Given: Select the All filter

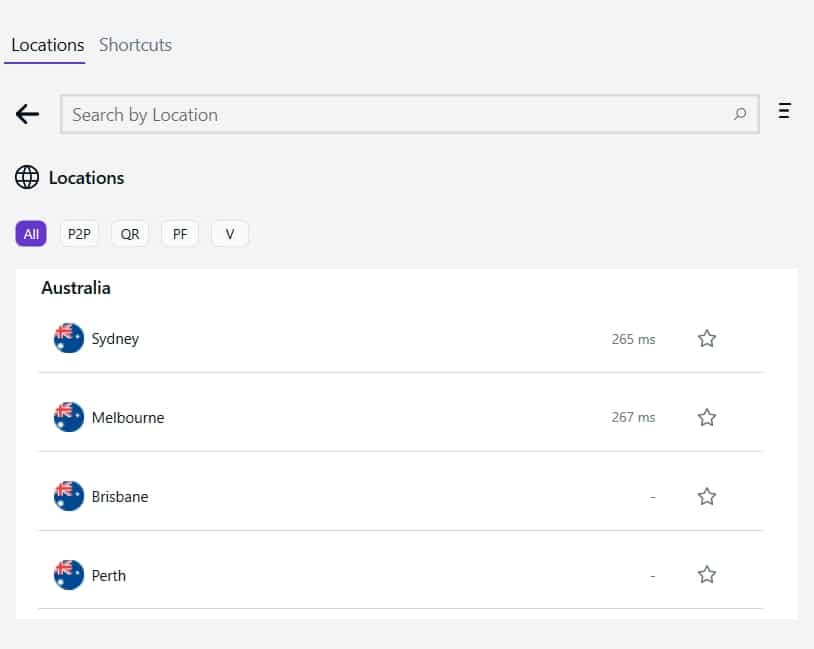Looking at the screenshot, I should (x=31, y=234).
